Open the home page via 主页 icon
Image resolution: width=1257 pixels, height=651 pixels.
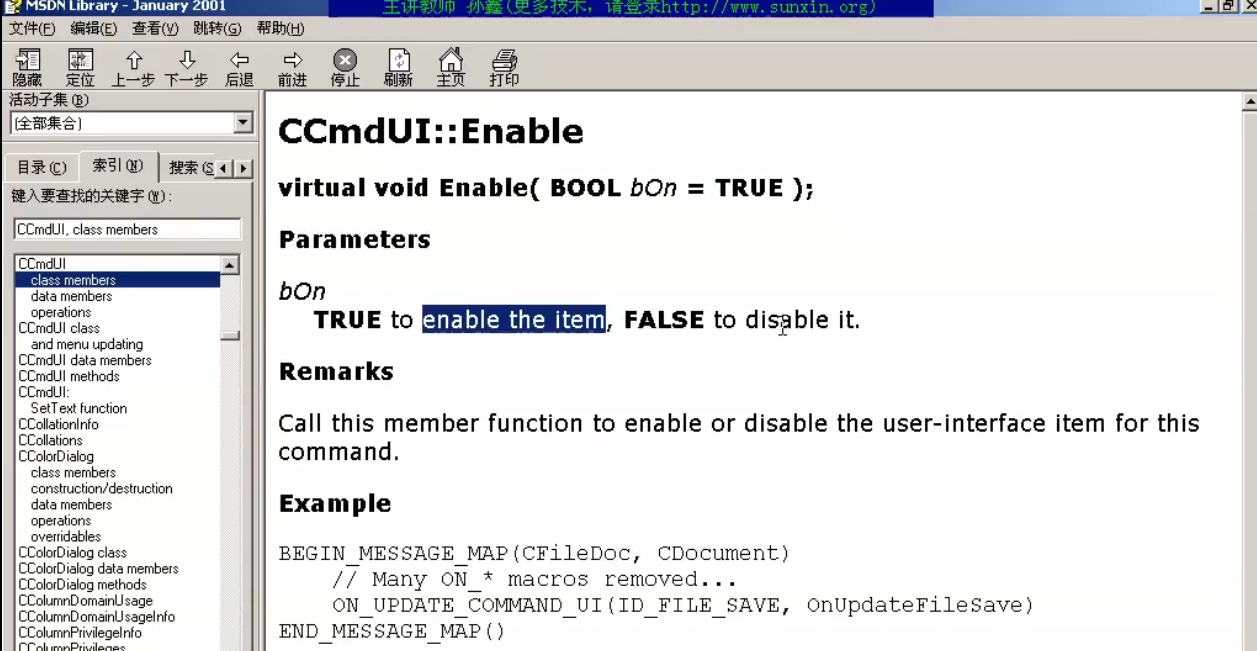[451, 67]
